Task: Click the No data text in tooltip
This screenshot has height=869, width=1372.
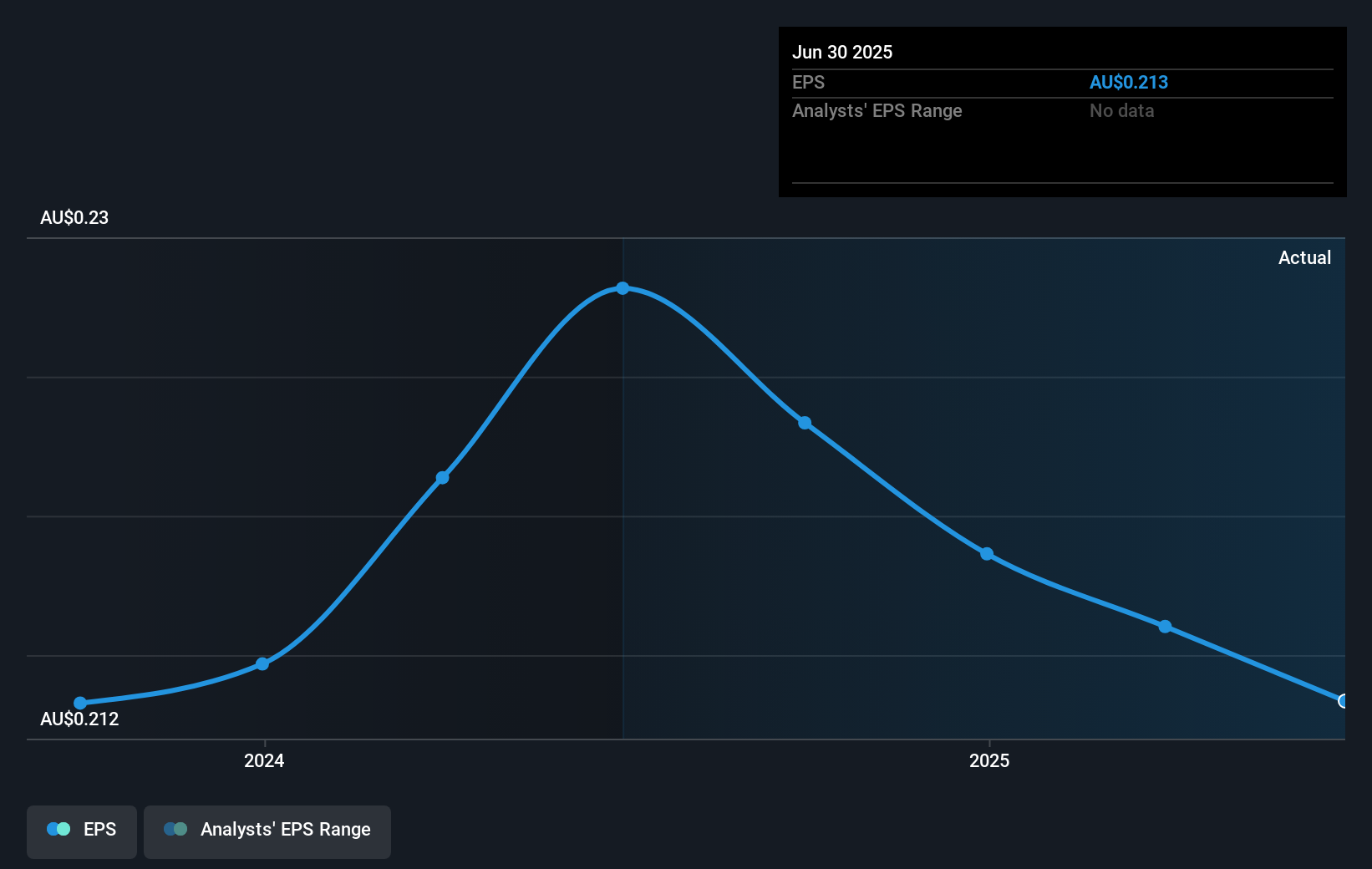Action: tap(1121, 110)
